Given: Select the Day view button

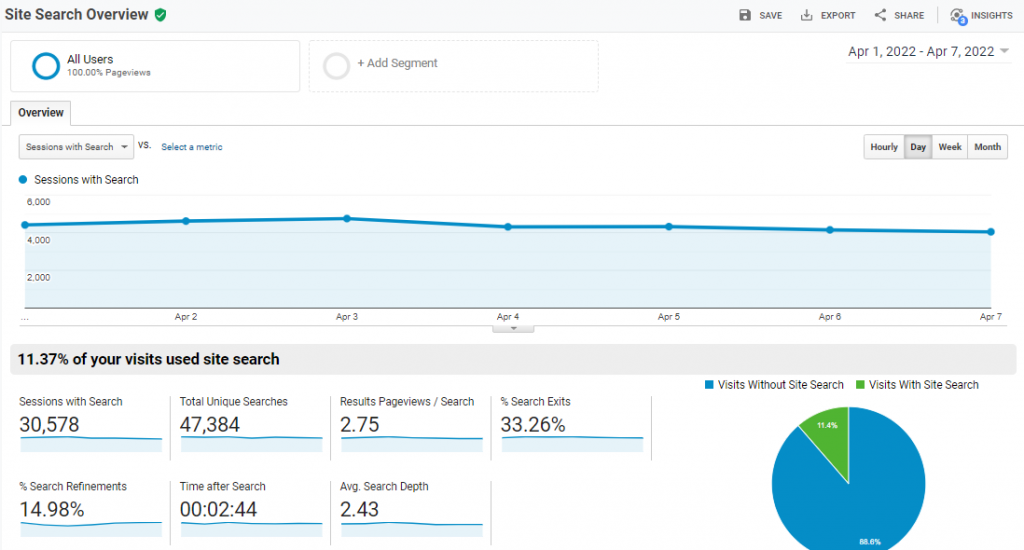Looking at the screenshot, I should tap(918, 147).
